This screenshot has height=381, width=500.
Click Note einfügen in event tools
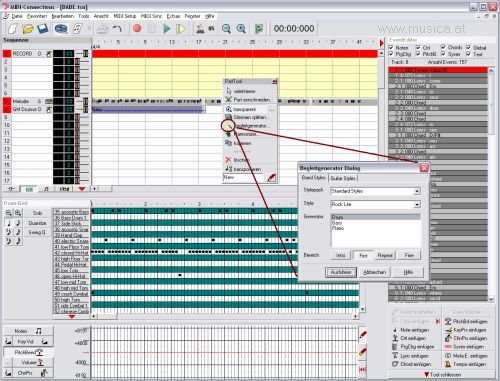pos(411,330)
